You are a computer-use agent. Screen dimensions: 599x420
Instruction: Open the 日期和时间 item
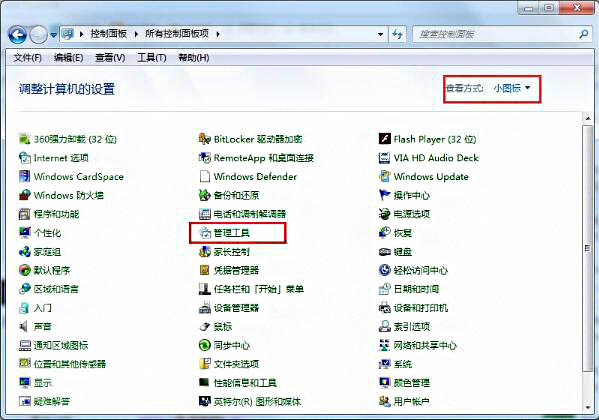click(x=409, y=289)
